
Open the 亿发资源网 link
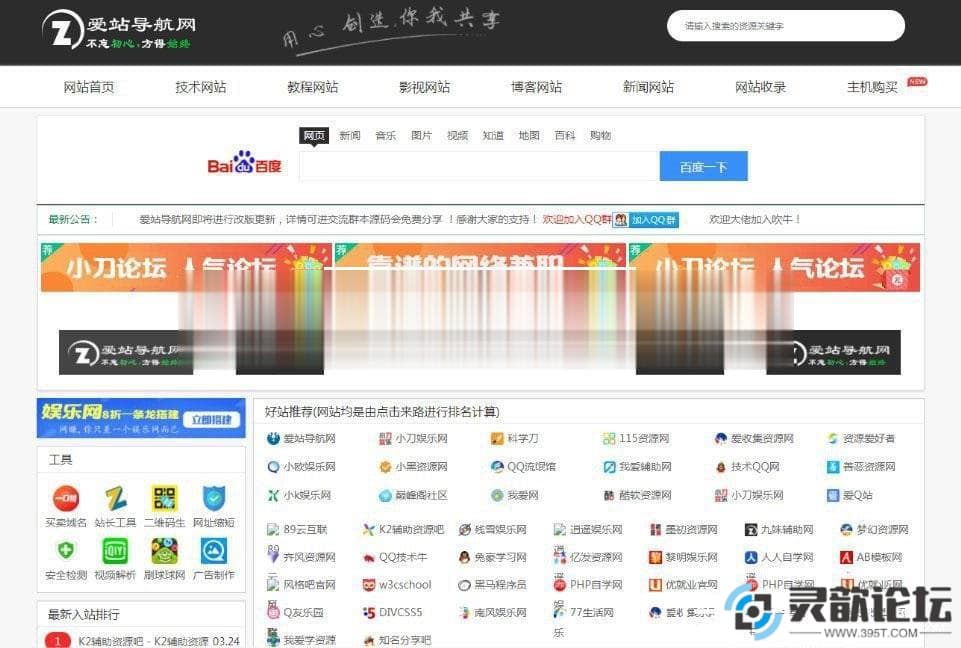596,557
